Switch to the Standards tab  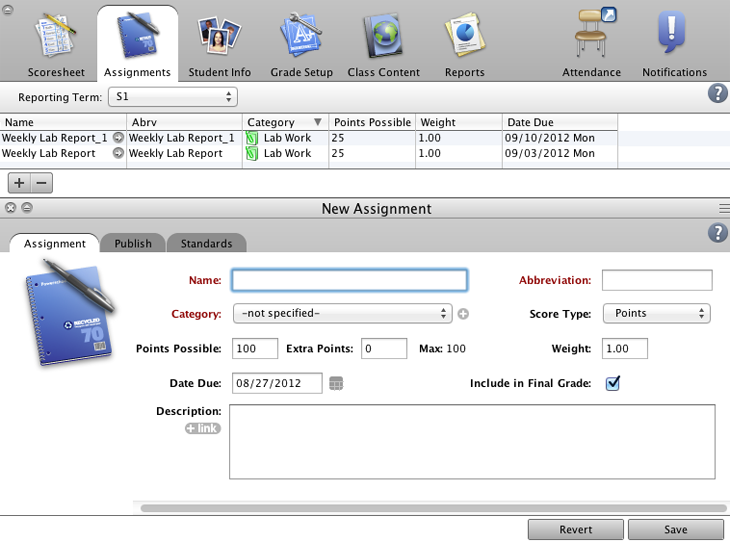click(206, 243)
